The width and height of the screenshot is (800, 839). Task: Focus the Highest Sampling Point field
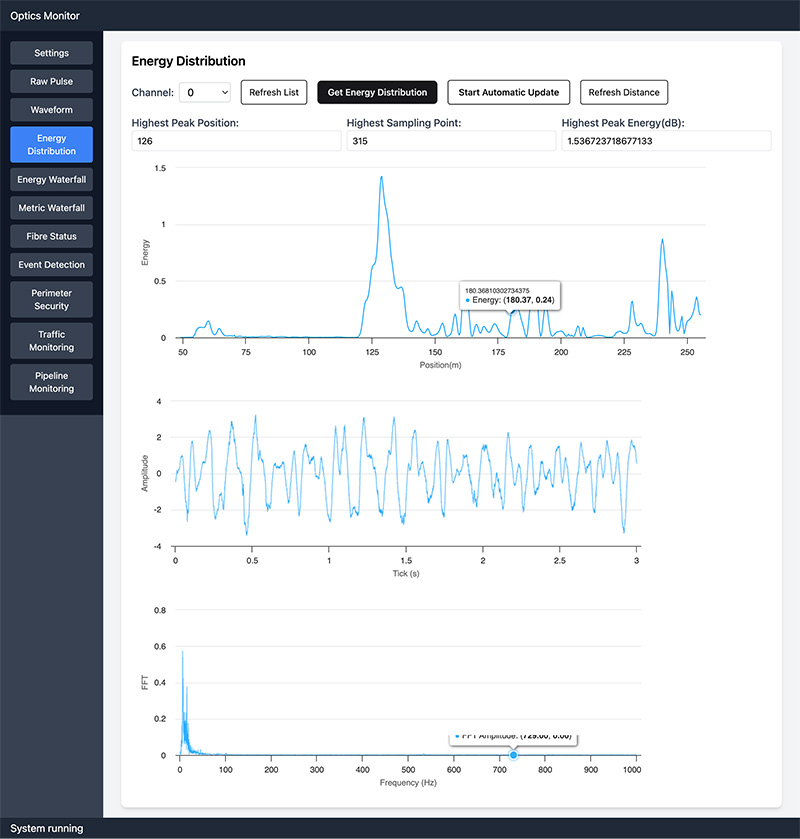click(451, 141)
